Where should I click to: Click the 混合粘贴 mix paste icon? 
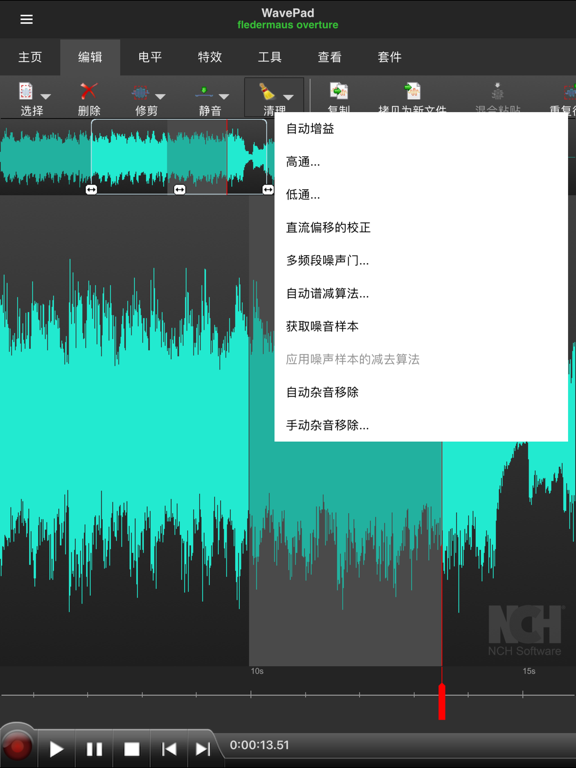tap(497, 91)
